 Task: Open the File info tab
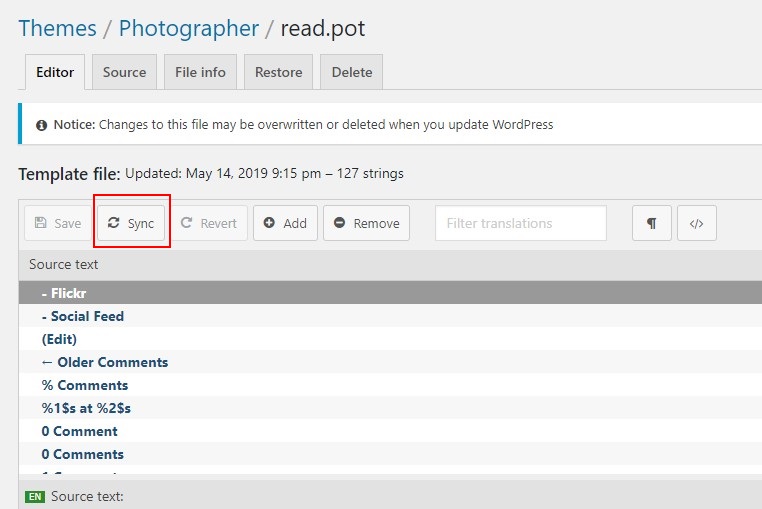(200, 72)
